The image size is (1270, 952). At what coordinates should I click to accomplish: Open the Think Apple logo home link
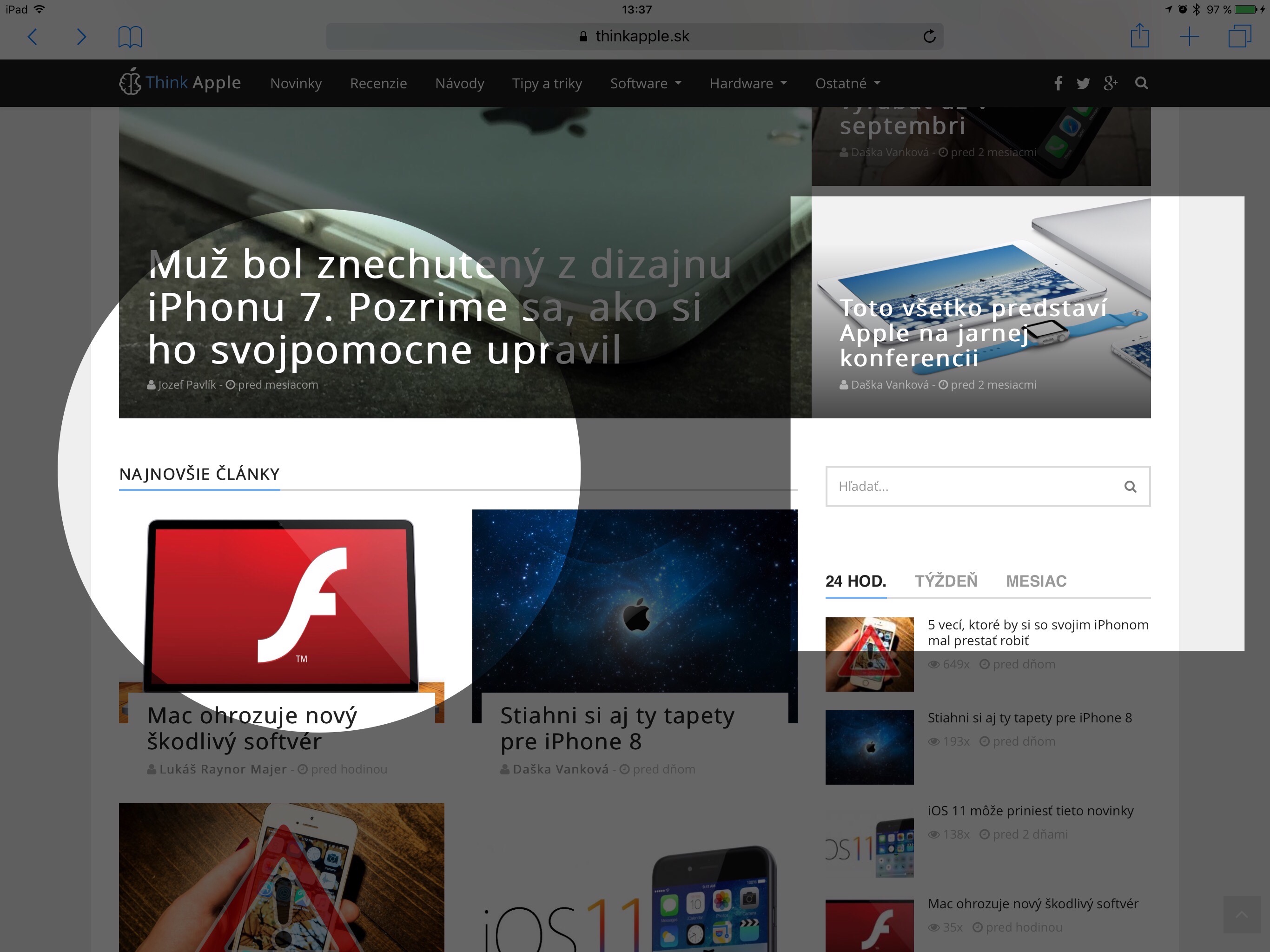pos(180,82)
